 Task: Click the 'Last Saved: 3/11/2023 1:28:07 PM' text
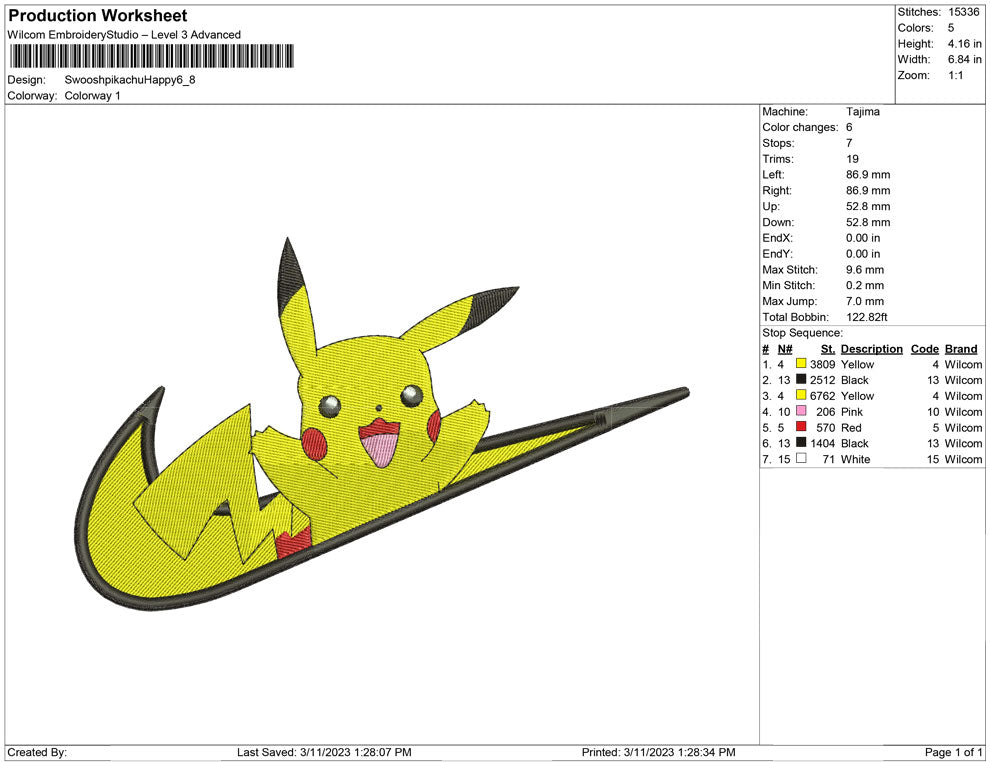point(324,752)
